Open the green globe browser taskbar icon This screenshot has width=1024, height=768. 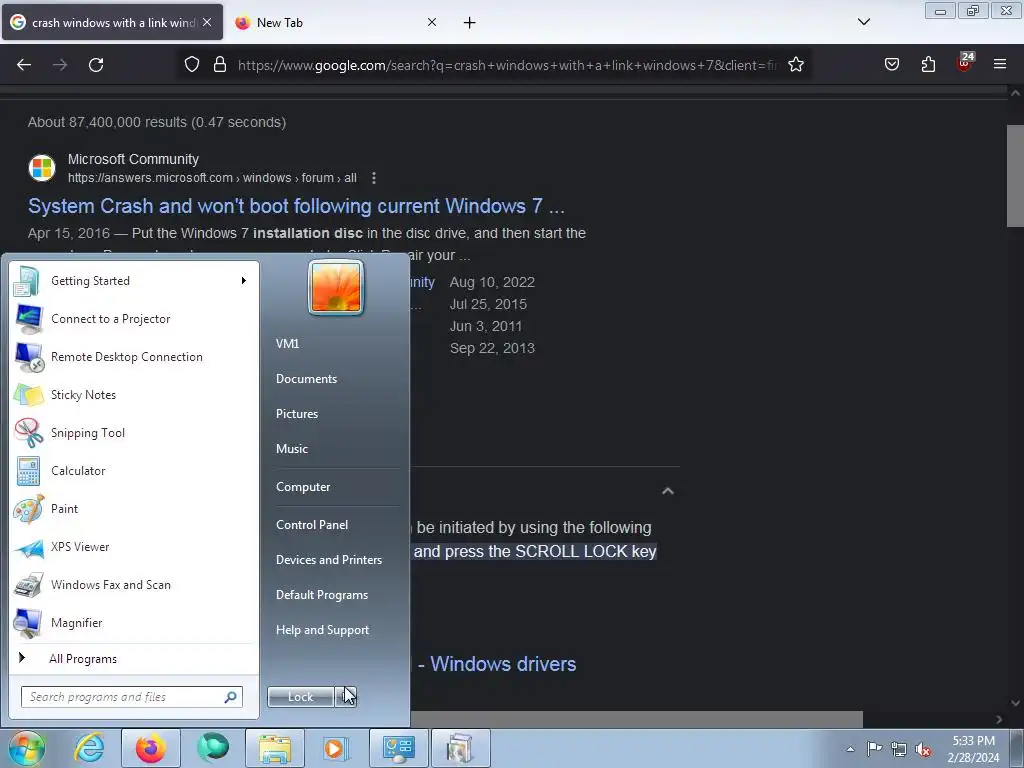[213, 748]
